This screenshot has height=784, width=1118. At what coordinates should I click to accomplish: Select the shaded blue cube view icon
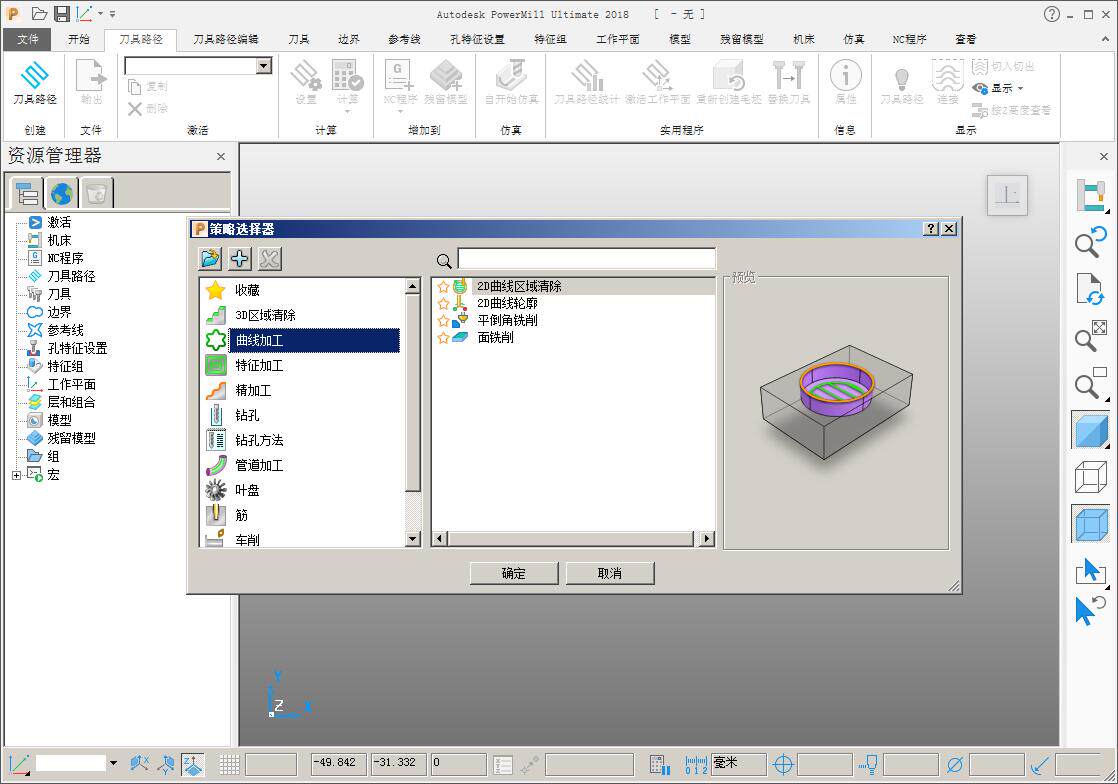[1090, 429]
